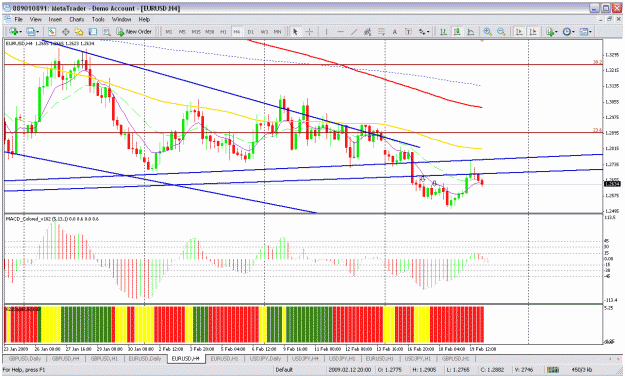The width and height of the screenshot is (625, 376).
Task: Switch to D1 timeframe
Action: tap(250, 31)
